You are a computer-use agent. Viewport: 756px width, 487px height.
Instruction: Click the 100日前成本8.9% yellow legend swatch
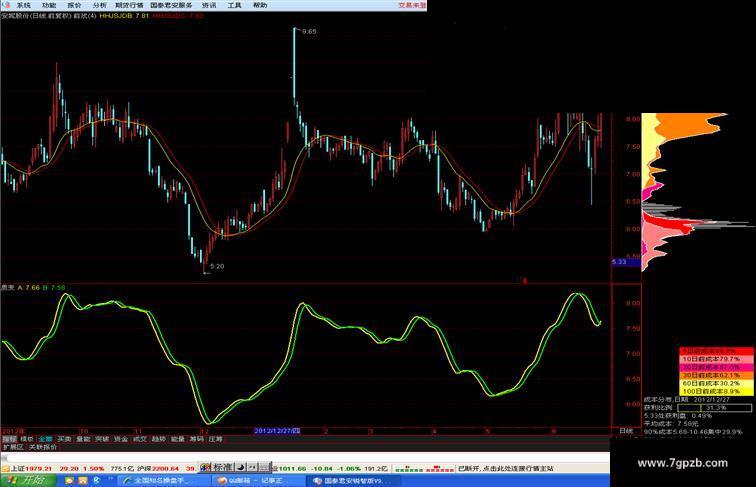click(716, 392)
